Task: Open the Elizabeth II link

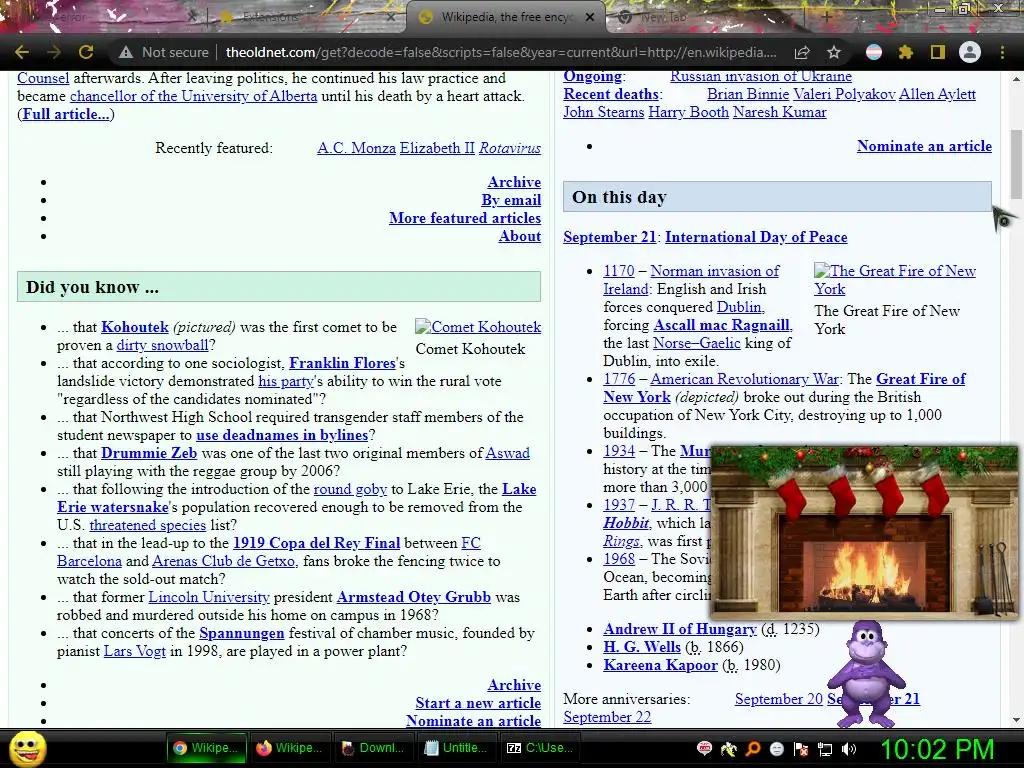Action: click(437, 148)
